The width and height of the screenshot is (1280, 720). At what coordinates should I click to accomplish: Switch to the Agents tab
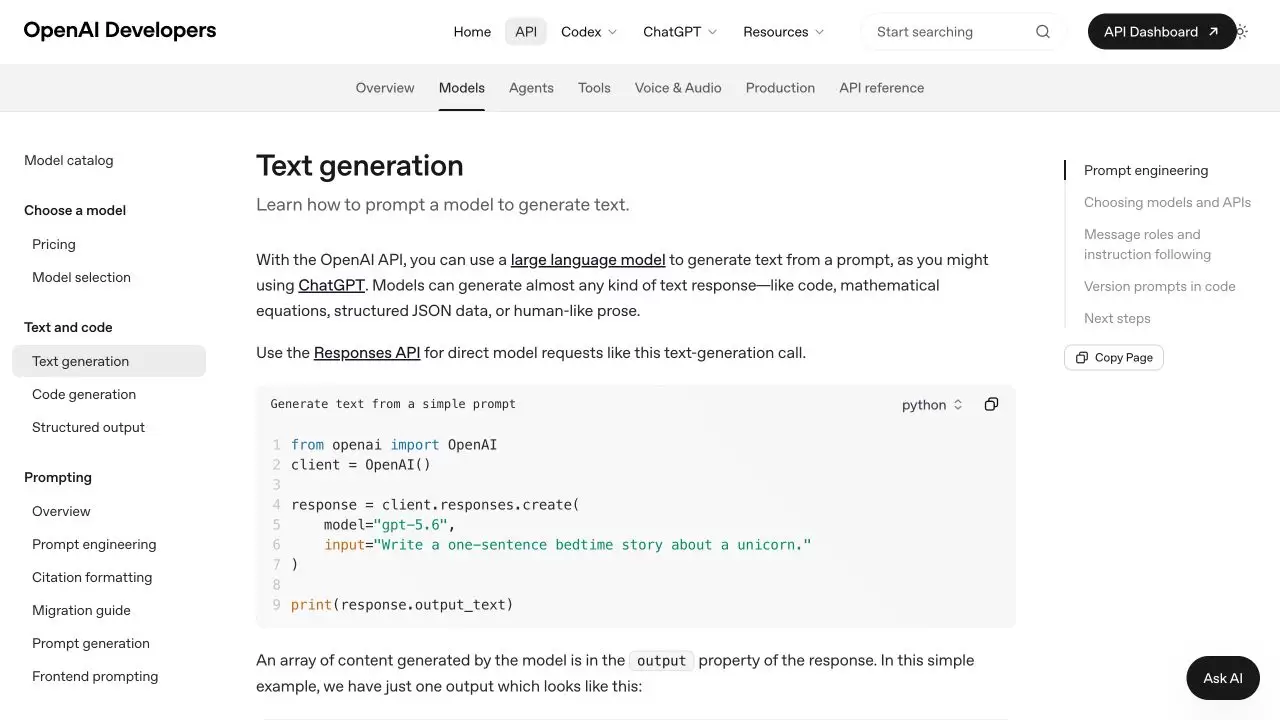(x=531, y=88)
